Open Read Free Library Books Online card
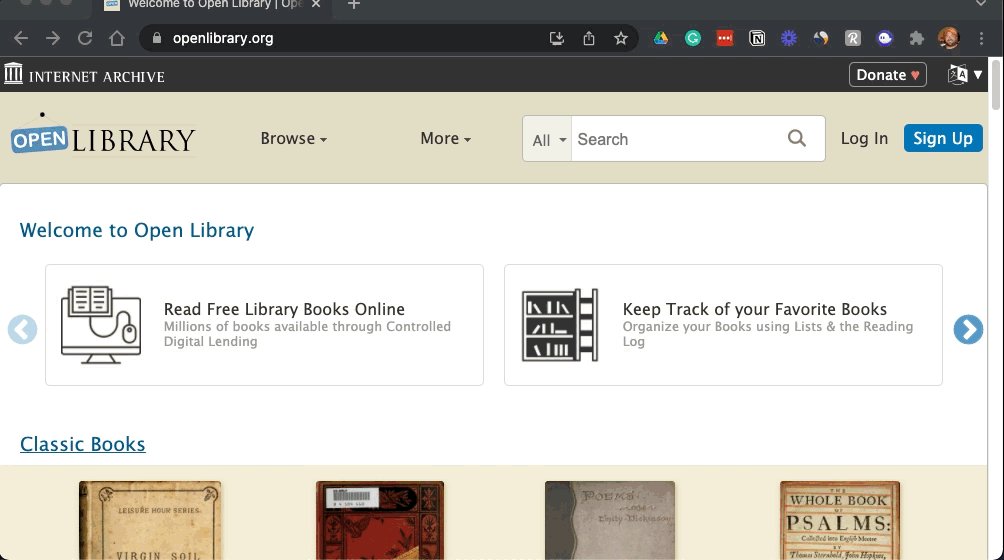This screenshot has width=1004, height=560. click(264, 325)
